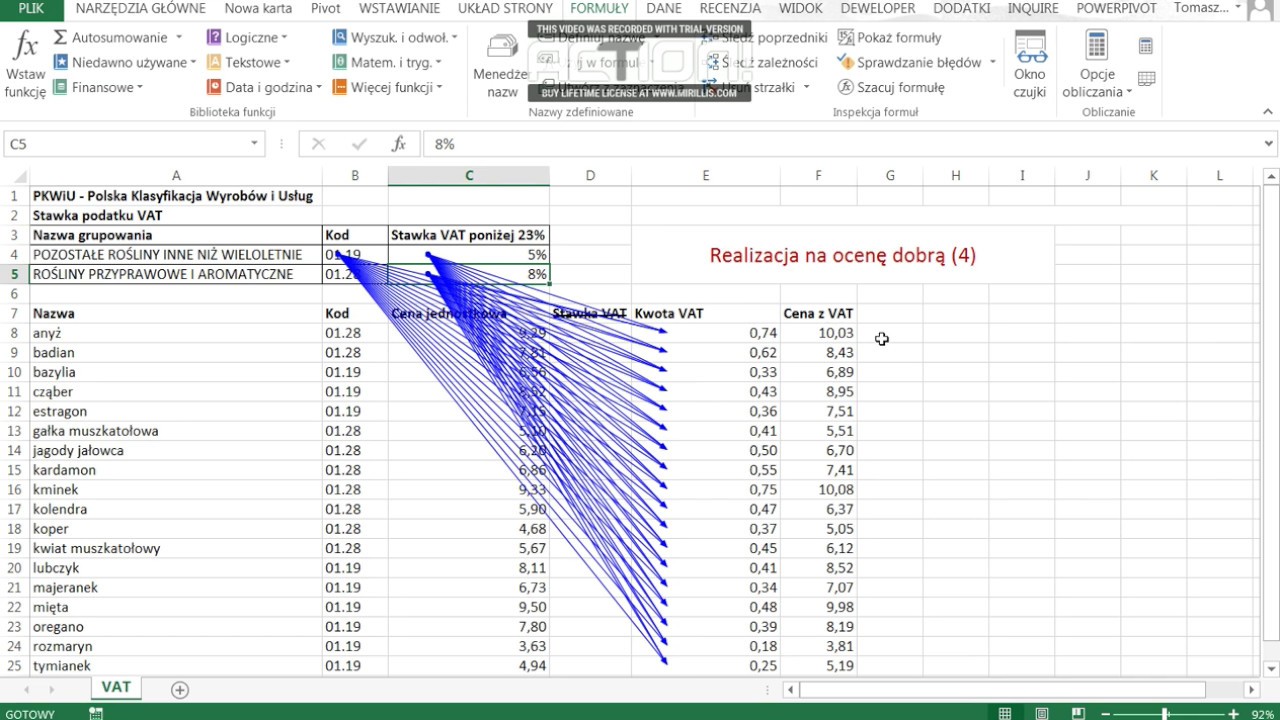Switch to the UKŁAD STRONY tab
The width and height of the screenshot is (1280, 720).
[x=505, y=8]
